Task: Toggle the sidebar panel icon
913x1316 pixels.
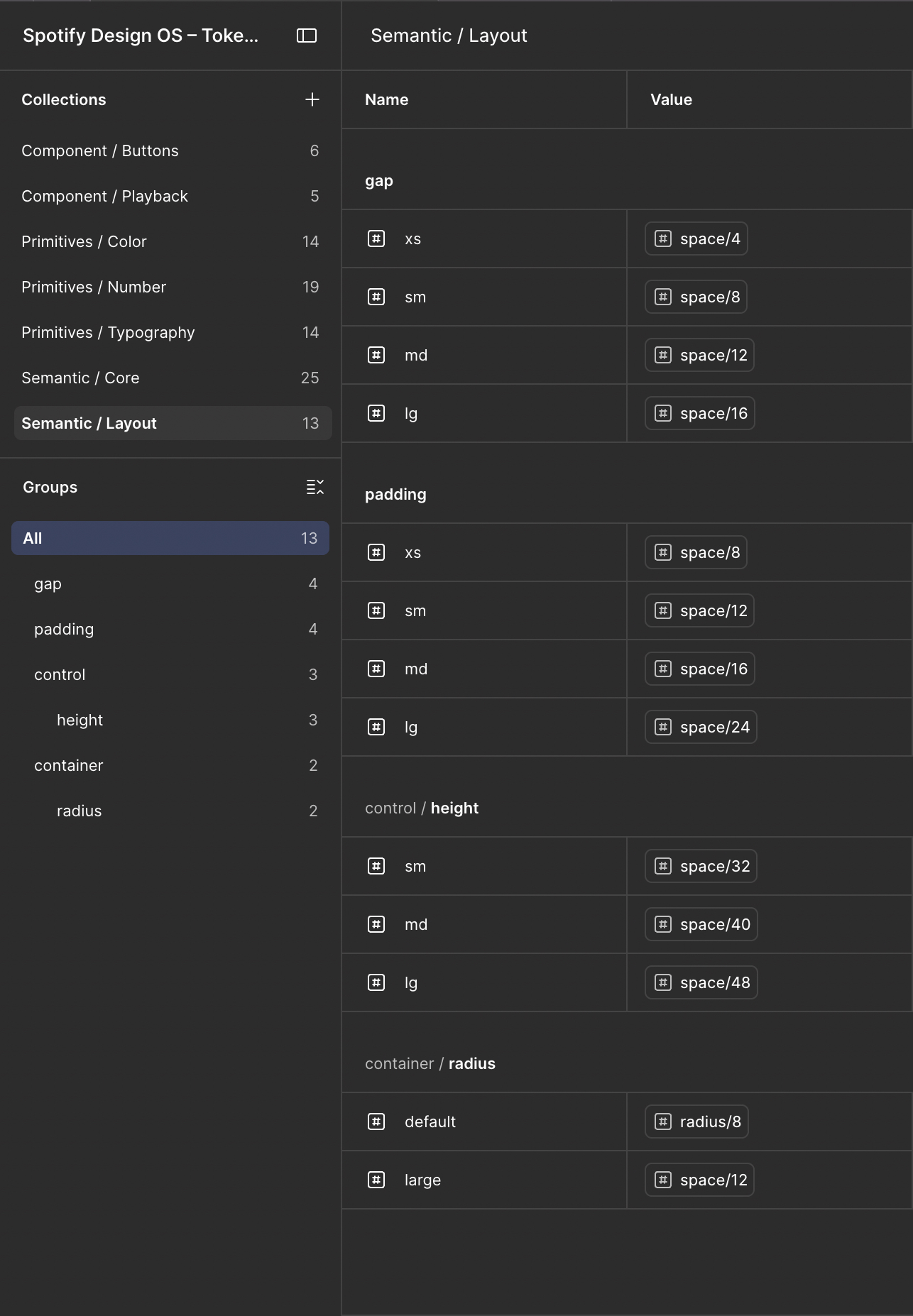Action: click(x=307, y=35)
